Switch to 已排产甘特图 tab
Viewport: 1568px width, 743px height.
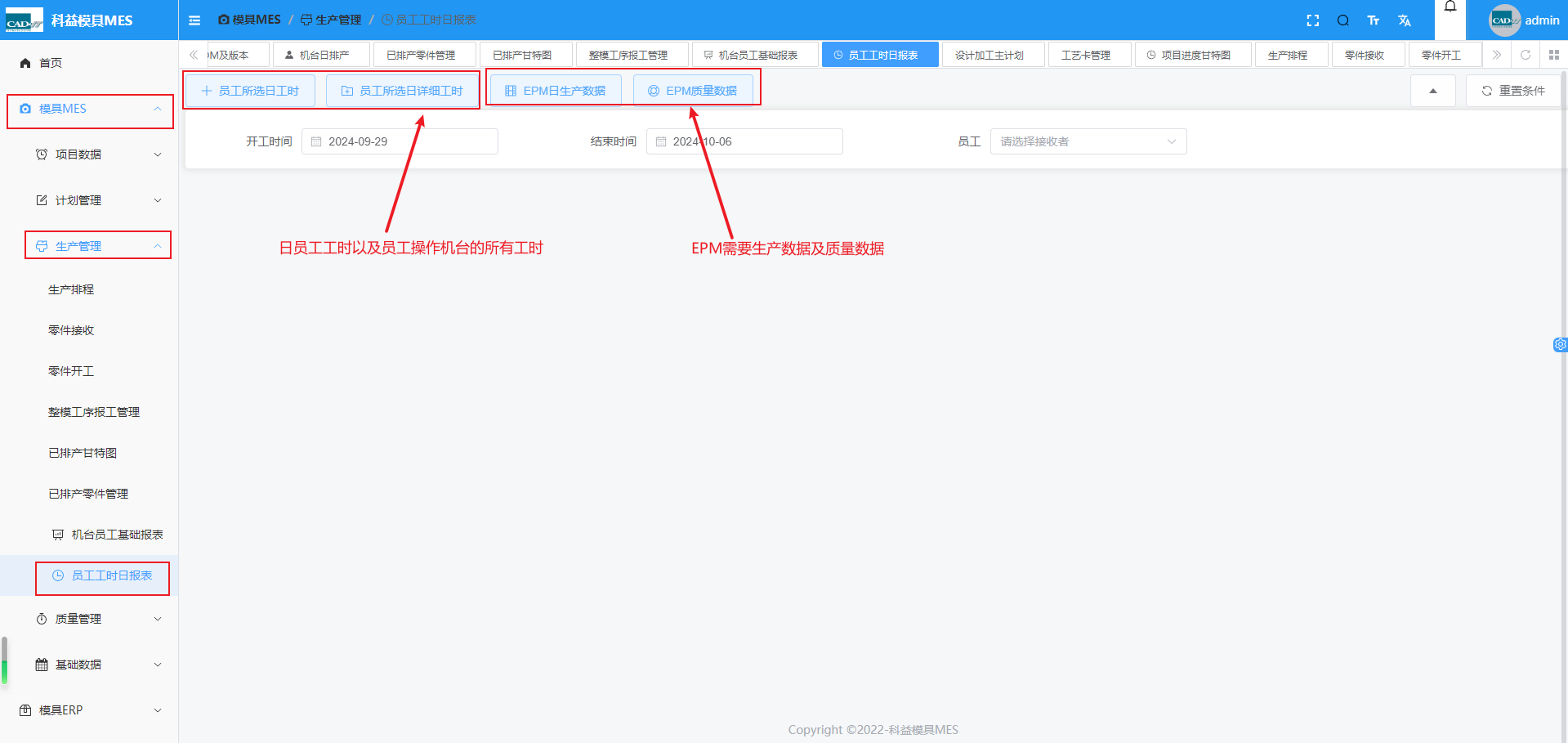(x=525, y=55)
